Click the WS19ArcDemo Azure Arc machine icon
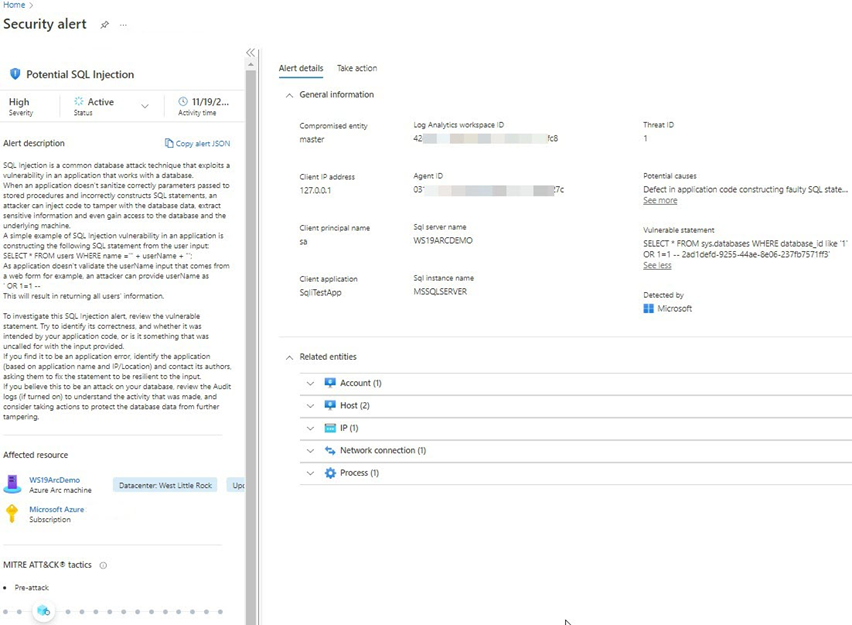 click(x=12, y=484)
